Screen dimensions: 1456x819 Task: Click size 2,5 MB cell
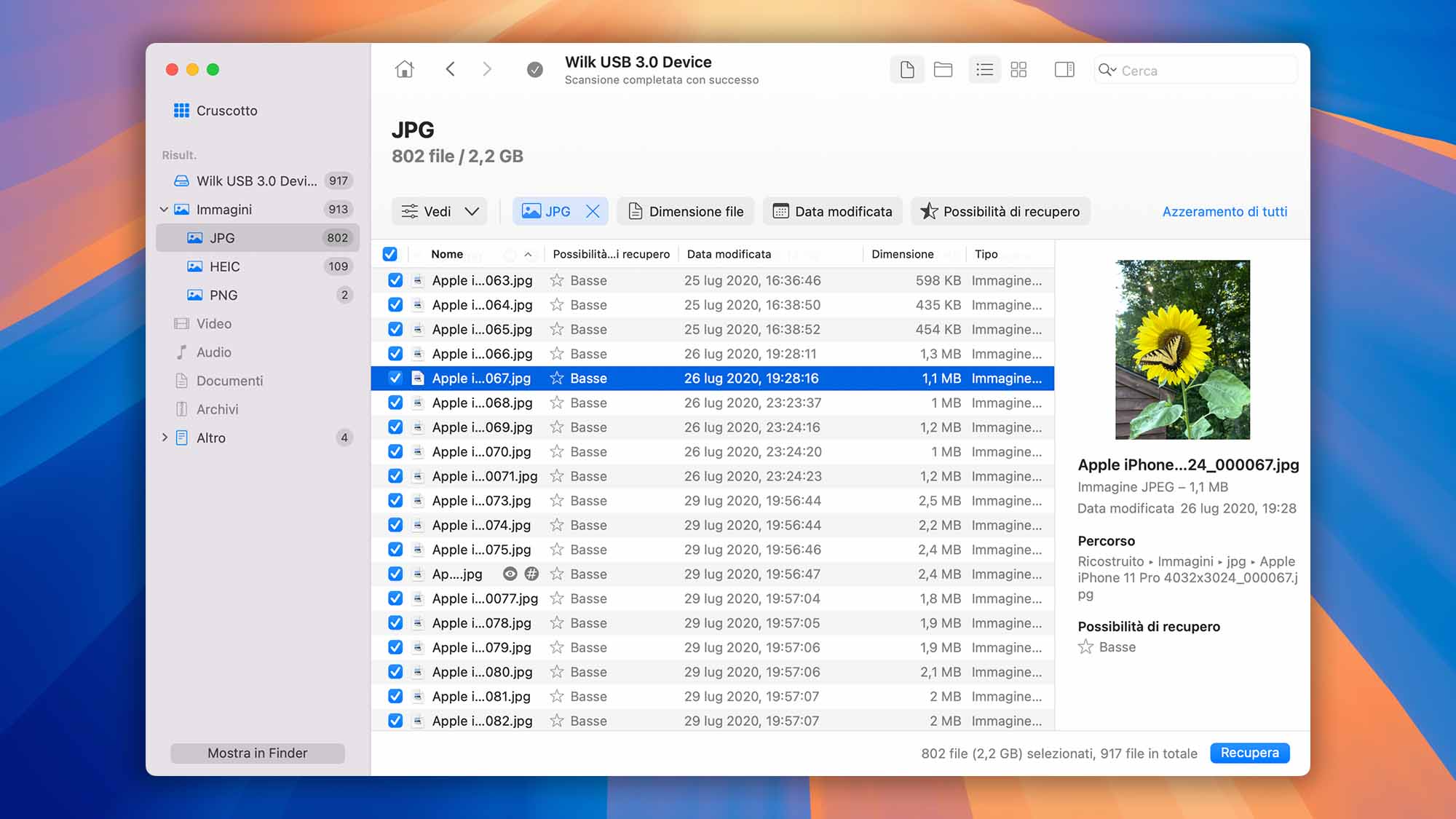(x=939, y=501)
